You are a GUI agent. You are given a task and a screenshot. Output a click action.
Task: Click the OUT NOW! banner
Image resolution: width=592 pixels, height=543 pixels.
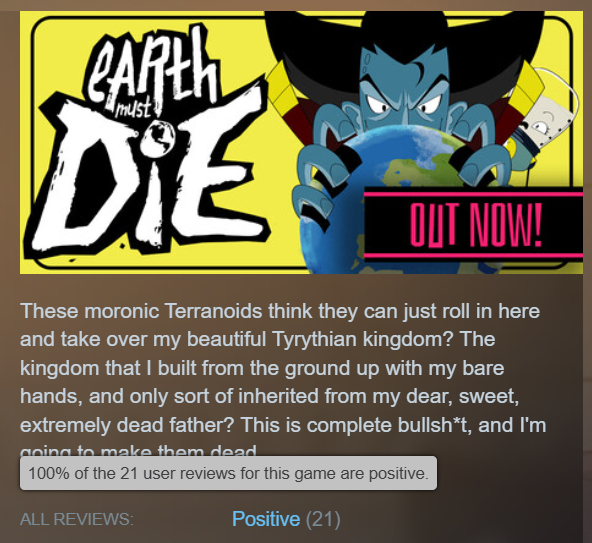[x=473, y=224]
